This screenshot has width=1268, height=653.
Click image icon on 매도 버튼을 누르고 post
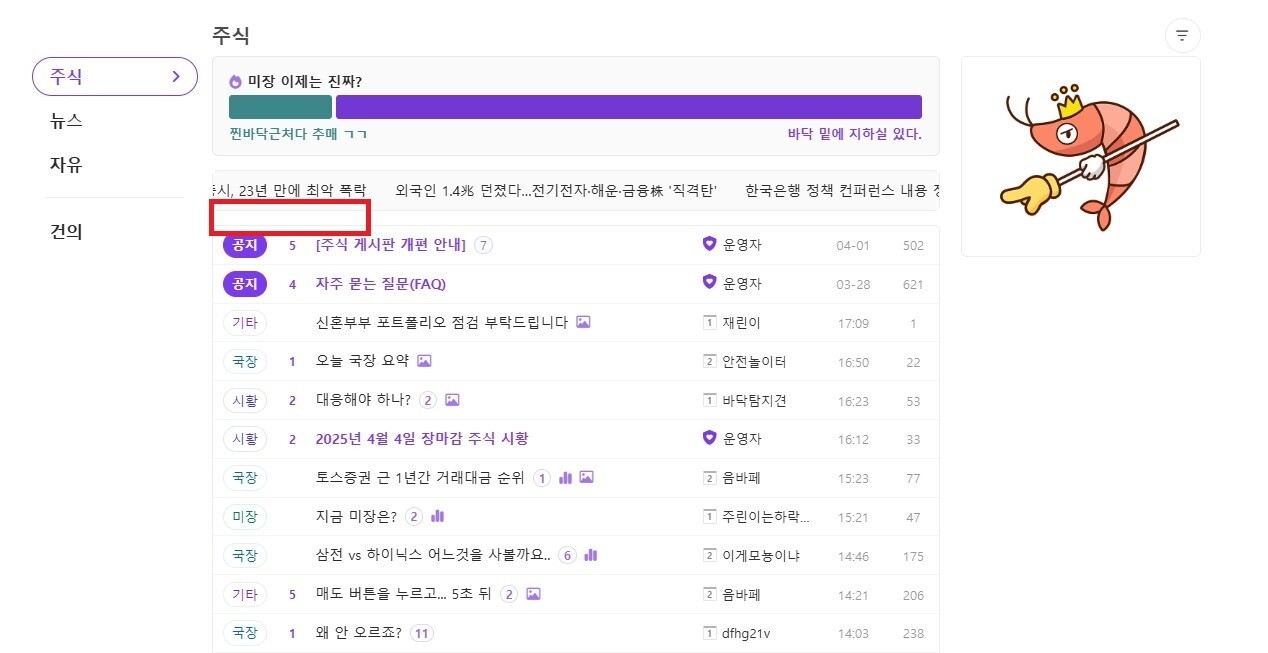tap(533, 594)
